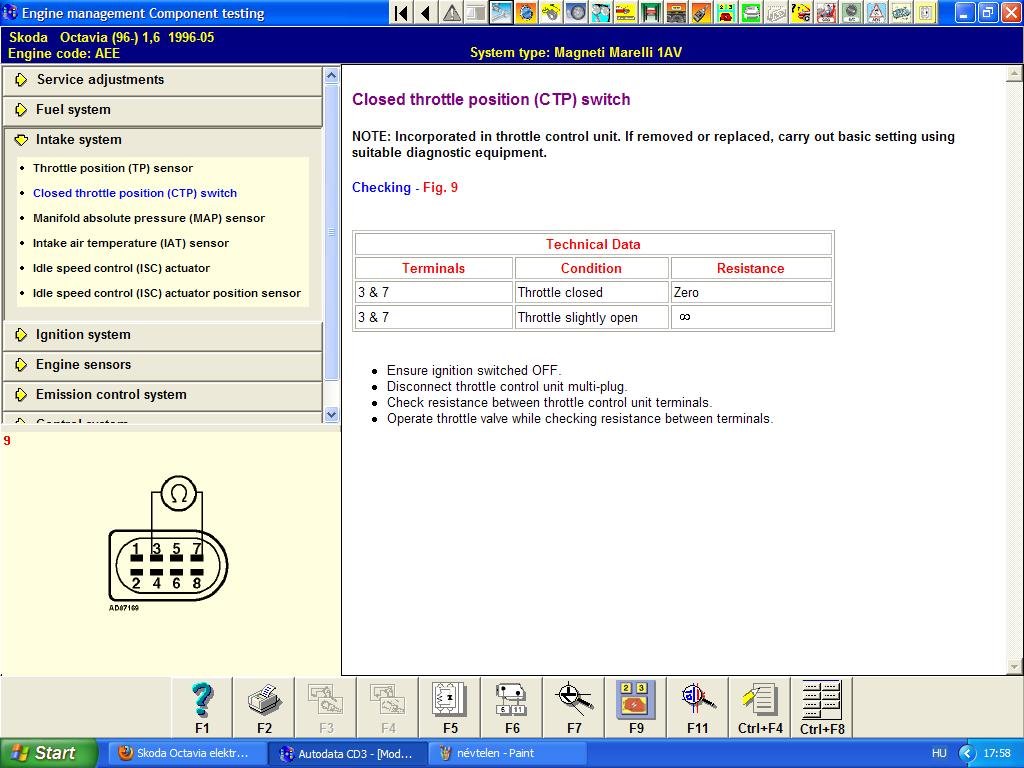This screenshot has height=768, width=1024.
Task: Collapse the Intake system section
Action: point(163,140)
